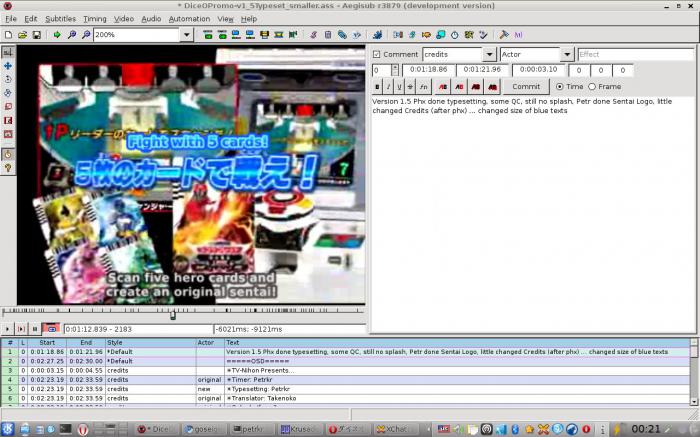Open the Shift Times clock icon
The image size is (700, 437).
(x=454, y=34)
